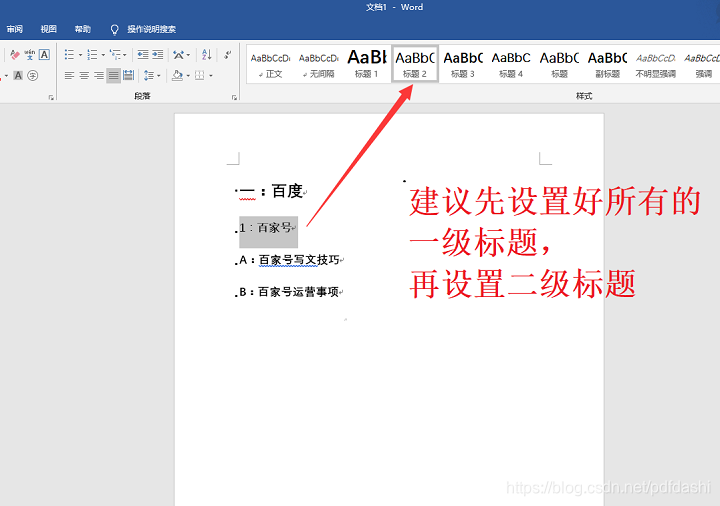Apply distributed alignment
Image resolution: width=720 pixels, height=506 pixels.
click(128, 75)
